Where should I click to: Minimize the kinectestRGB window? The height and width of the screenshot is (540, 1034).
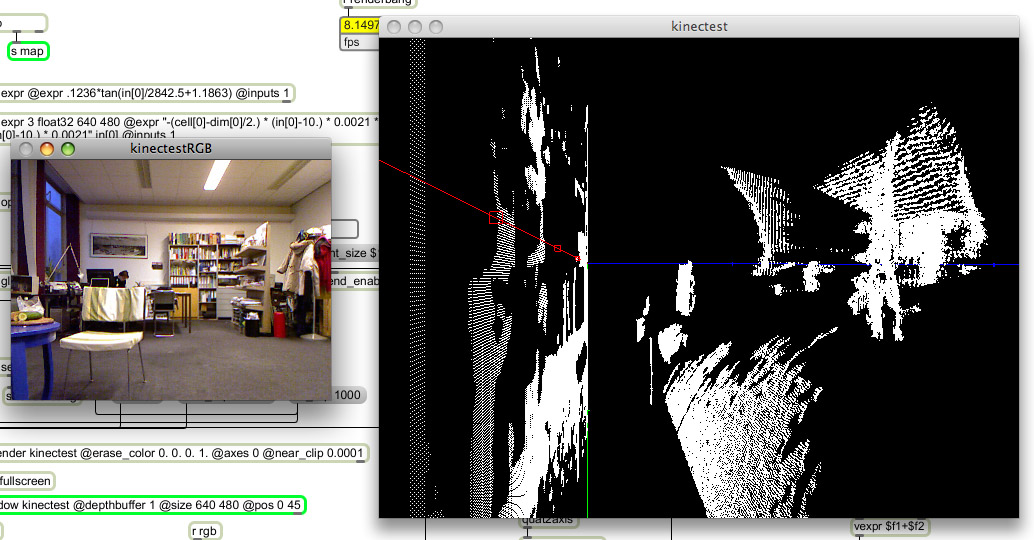point(47,149)
